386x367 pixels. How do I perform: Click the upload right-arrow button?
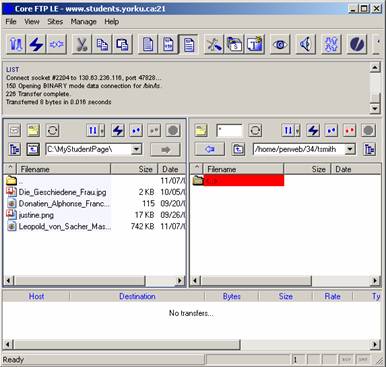click(165, 149)
